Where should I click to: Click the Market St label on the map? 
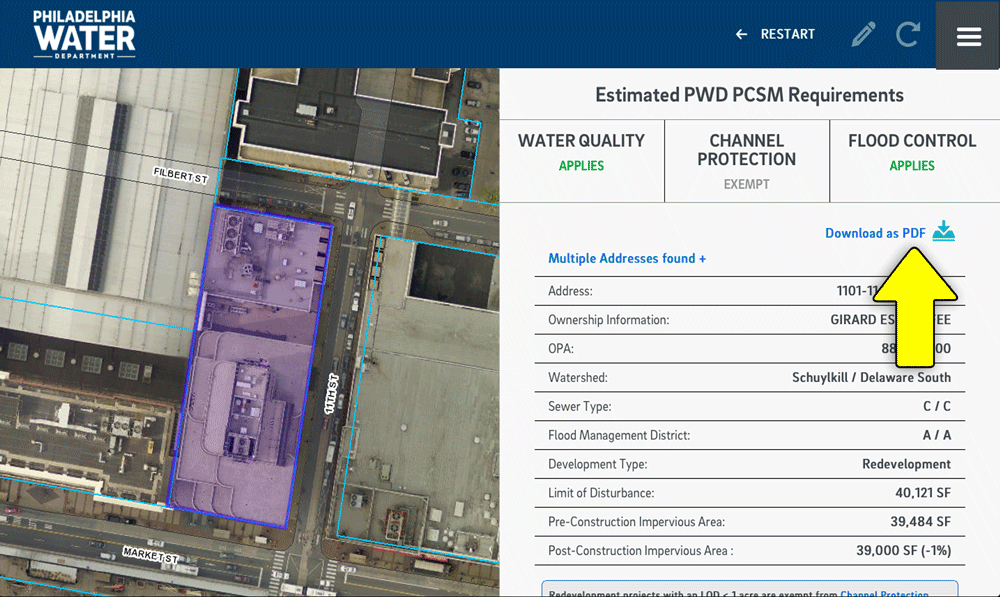(150, 553)
